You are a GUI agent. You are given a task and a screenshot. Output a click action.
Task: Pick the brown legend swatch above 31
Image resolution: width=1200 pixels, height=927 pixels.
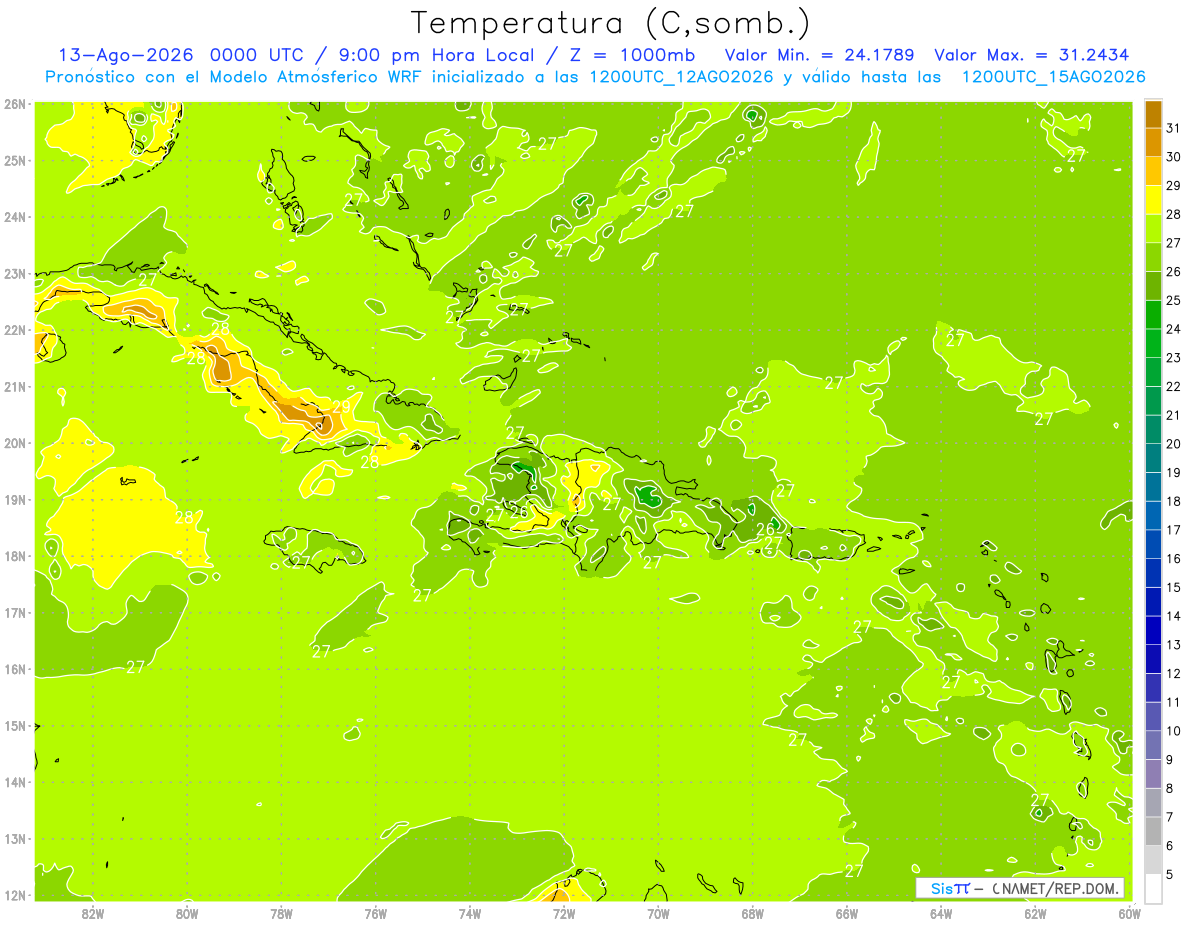click(1153, 114)
